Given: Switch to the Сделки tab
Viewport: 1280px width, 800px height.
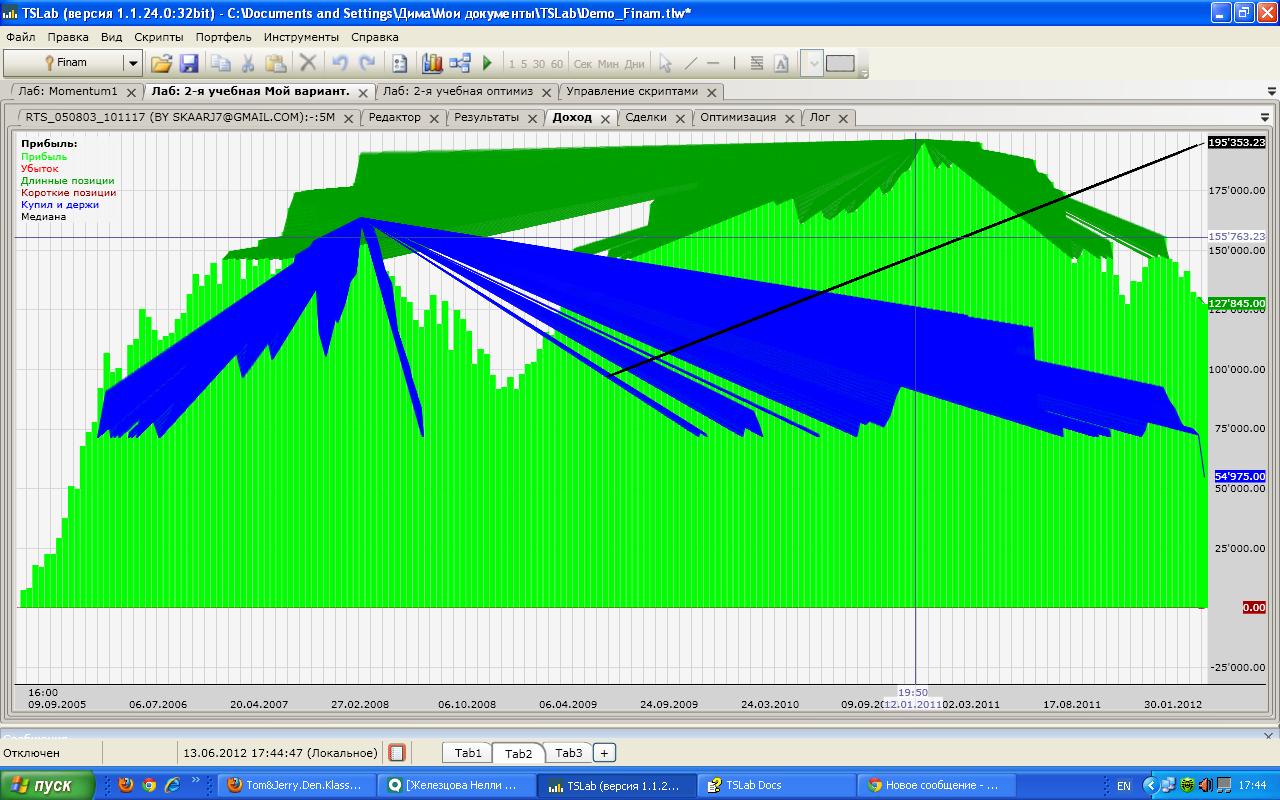Looking at the screenshot, I should [646, 117].
